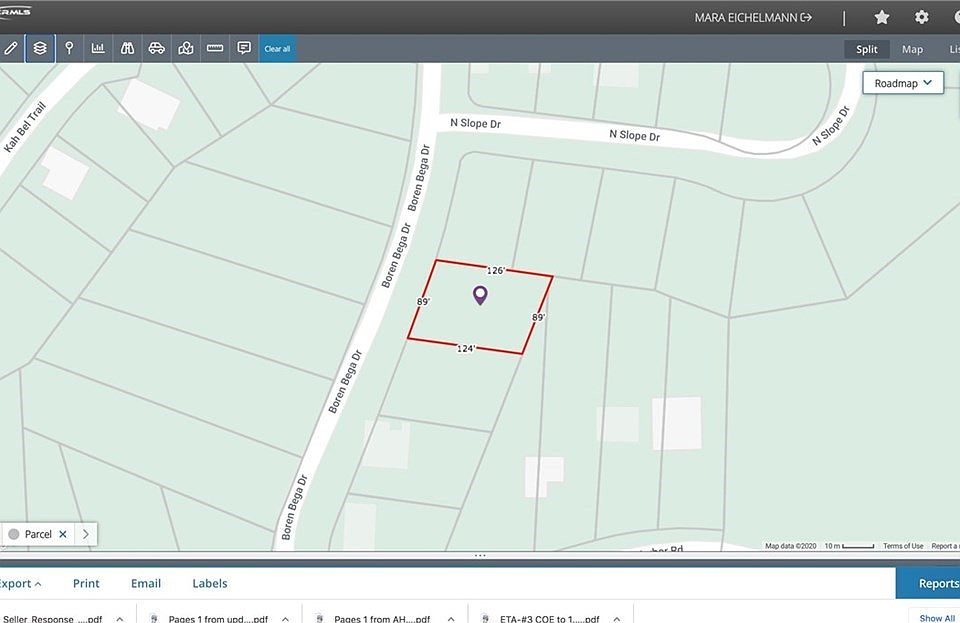
Task: Log out via MARA EICHELMANN arrow icon
Action: pos(806,17)
